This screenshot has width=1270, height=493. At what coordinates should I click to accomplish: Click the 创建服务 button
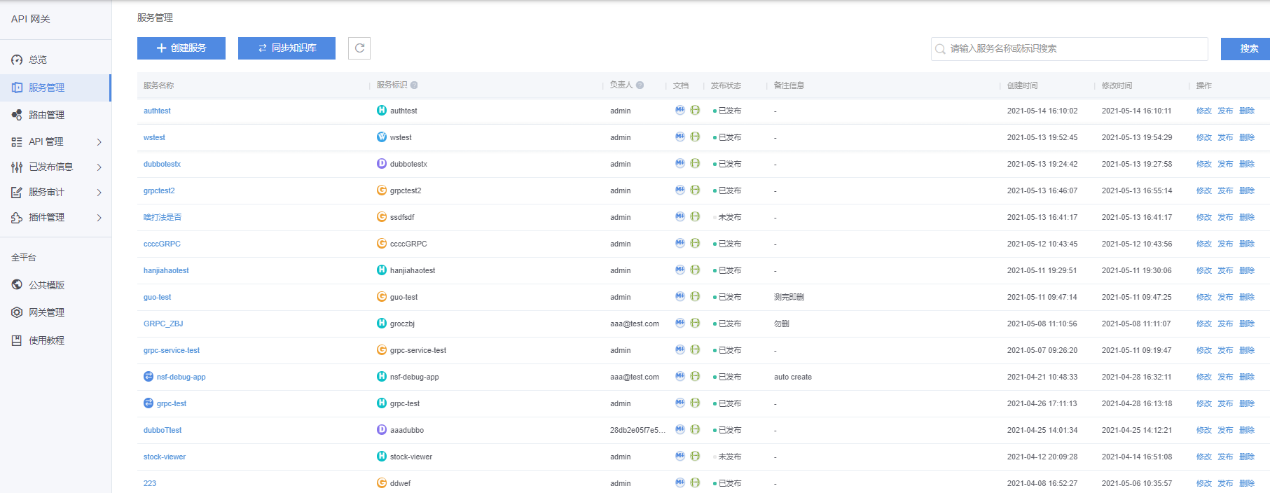[181, 48]
